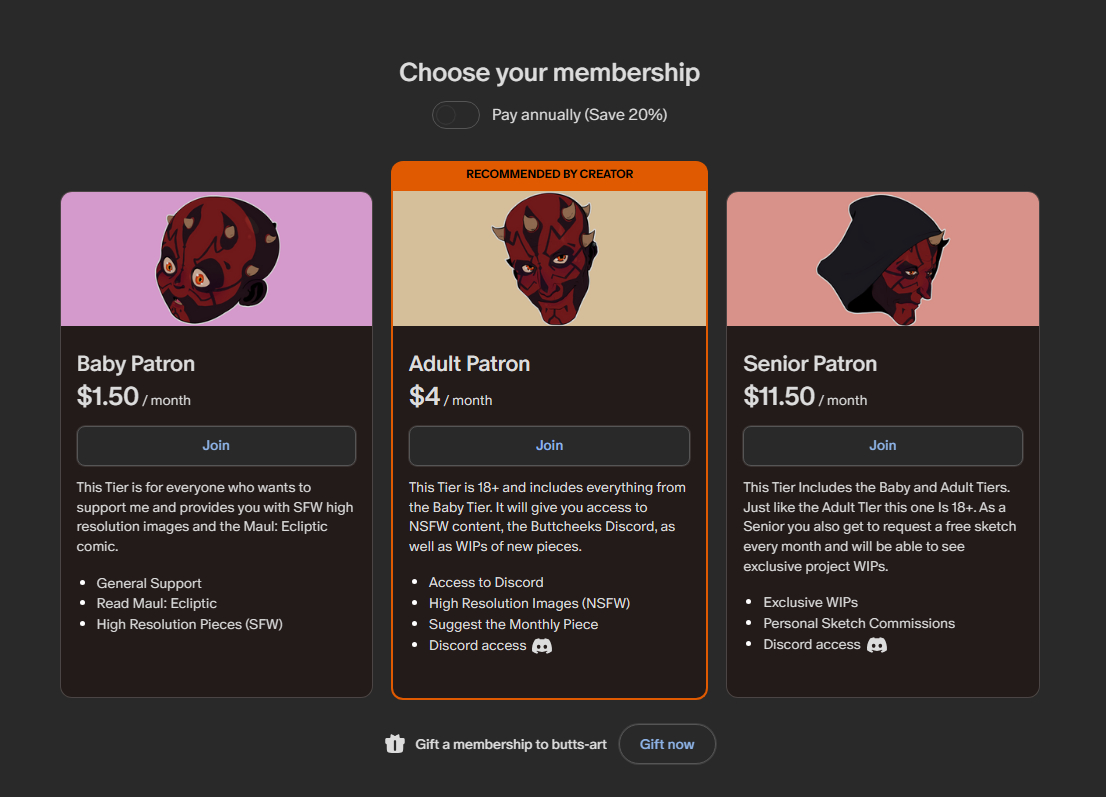
Task: Toggle the Pay annually switch
Action: pyautogui.click(x=455, y=115)
